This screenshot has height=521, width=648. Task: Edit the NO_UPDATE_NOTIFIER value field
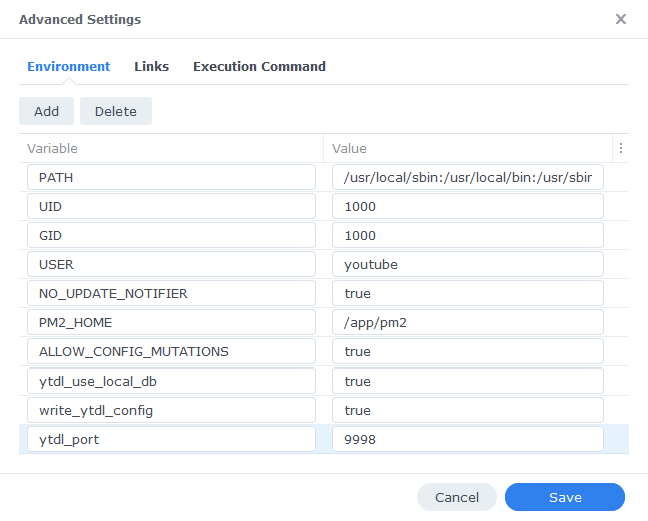468,293
